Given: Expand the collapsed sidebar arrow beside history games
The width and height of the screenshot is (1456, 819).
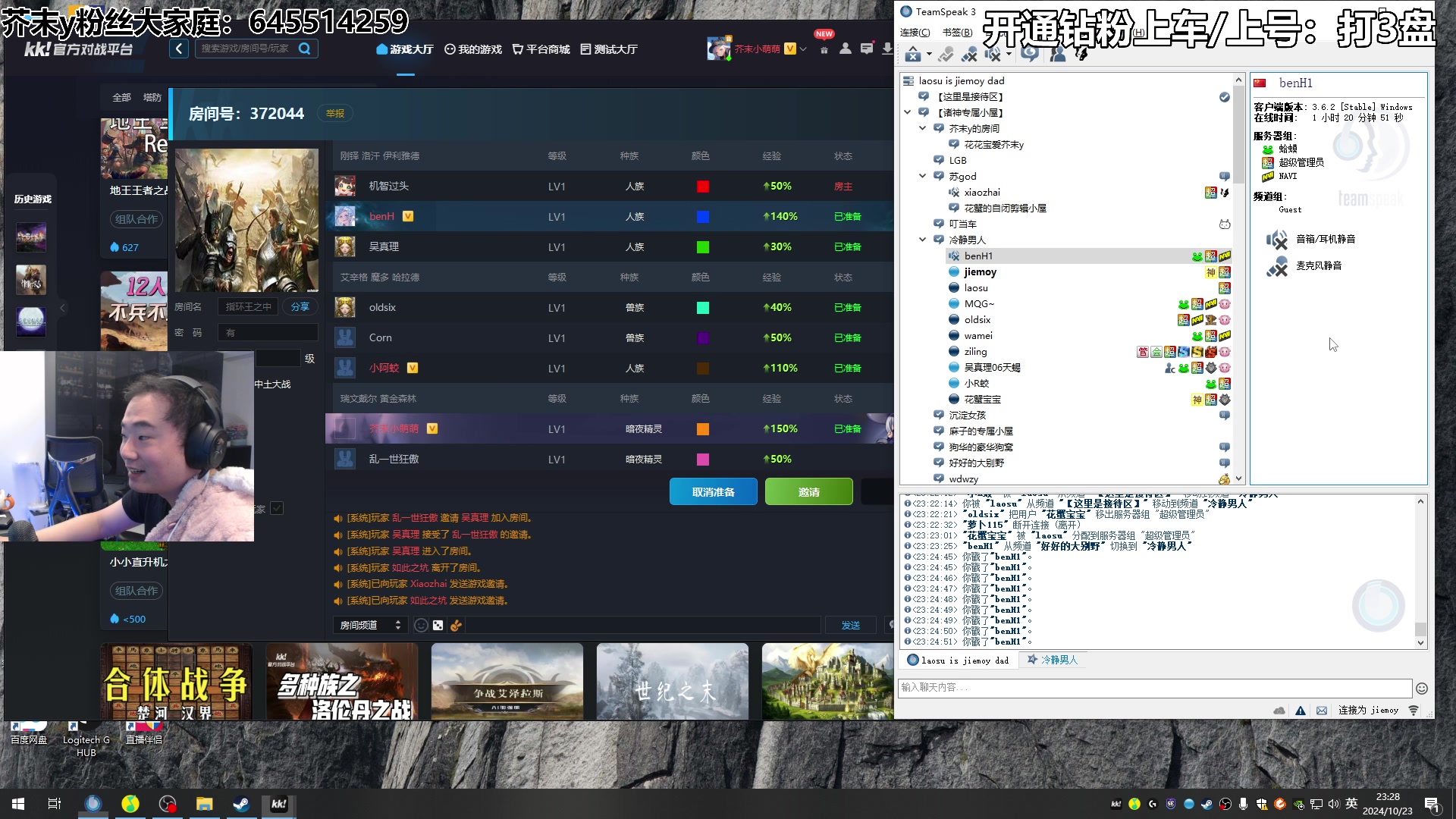Looking at the screenshot, I should point(63,308).
